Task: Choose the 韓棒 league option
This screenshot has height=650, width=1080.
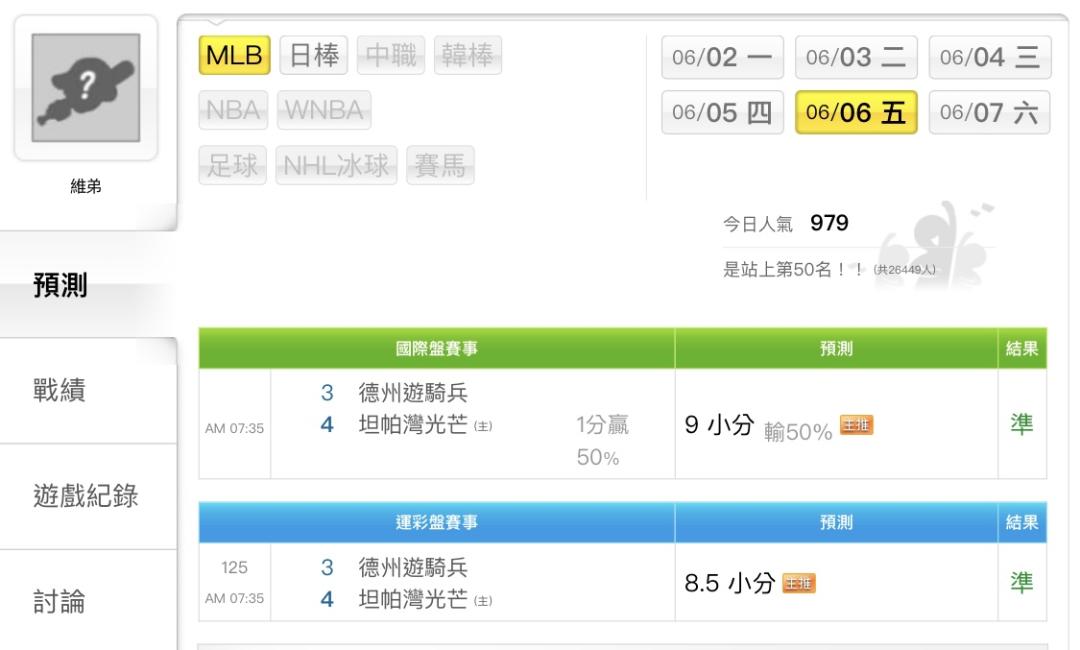Action: [467, 55]
